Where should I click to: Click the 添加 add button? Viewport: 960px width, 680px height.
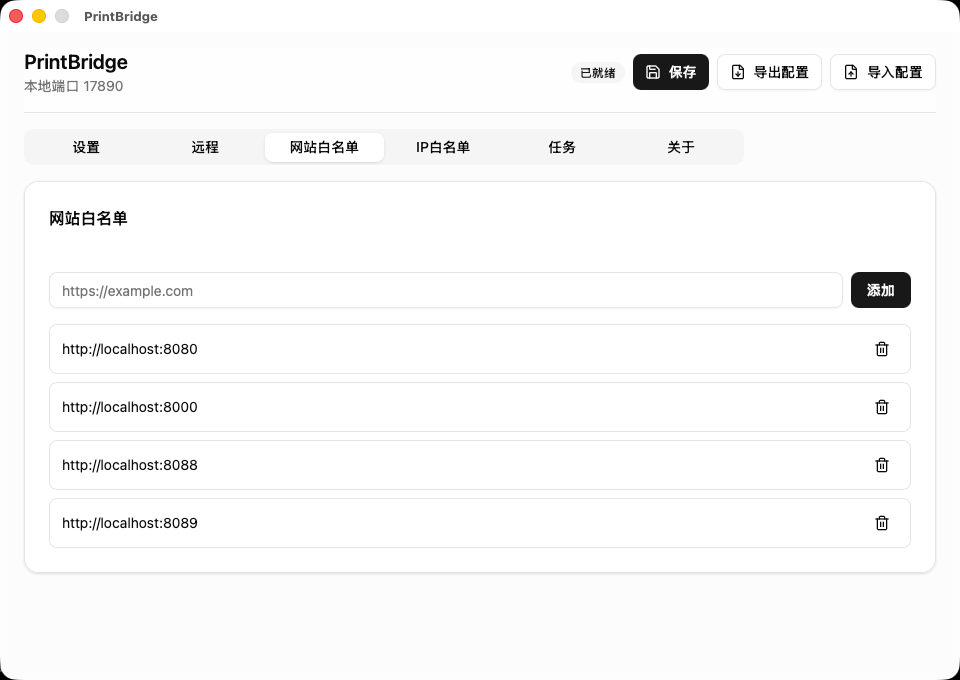pos(880,290)
